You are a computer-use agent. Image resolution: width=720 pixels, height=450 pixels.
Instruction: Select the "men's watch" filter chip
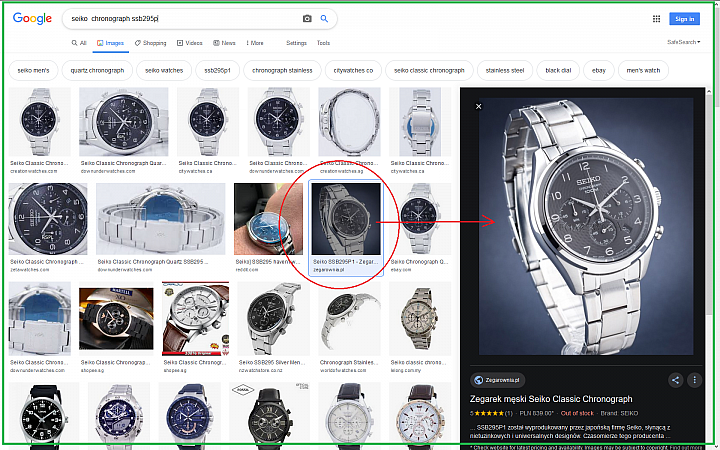tap(643, 70)
